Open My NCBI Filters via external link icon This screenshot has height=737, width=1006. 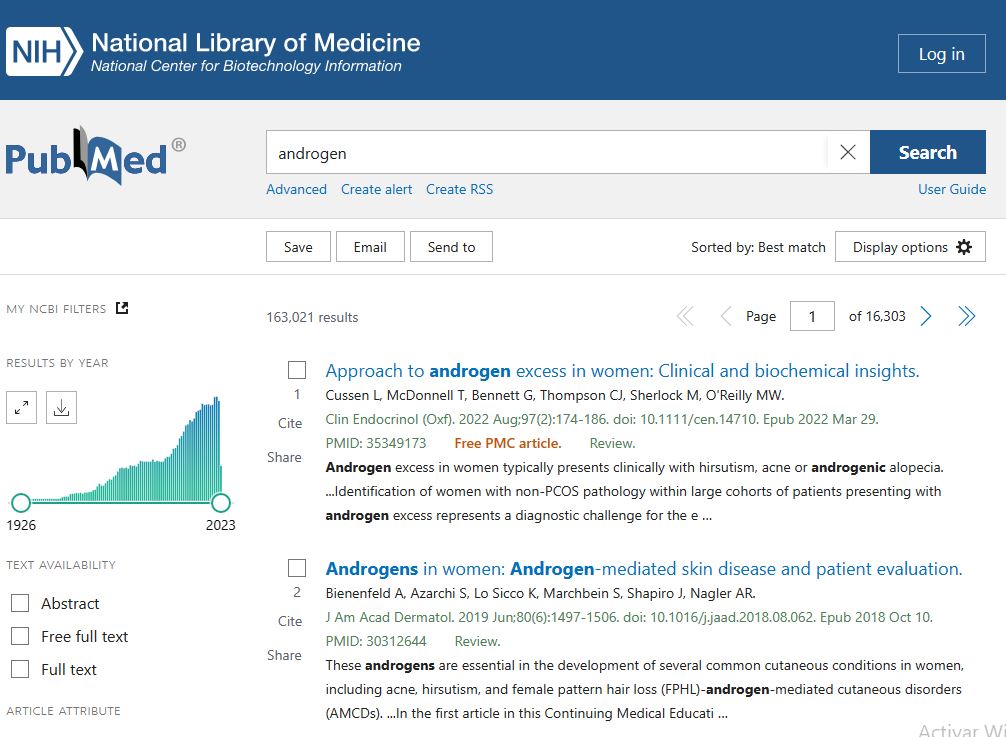tap(121, 308)
